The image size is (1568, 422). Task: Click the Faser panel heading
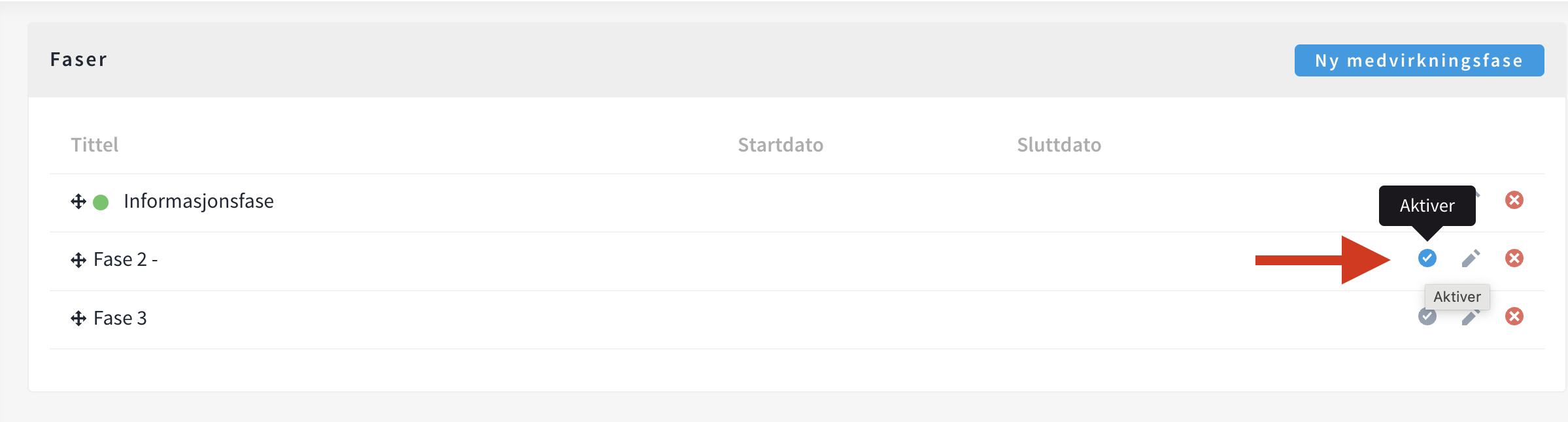pos(78,59)
